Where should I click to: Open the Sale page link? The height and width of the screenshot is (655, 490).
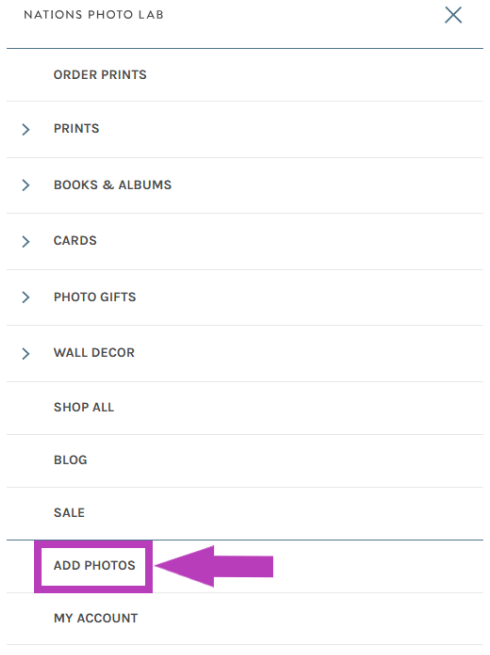pos(69,513)
